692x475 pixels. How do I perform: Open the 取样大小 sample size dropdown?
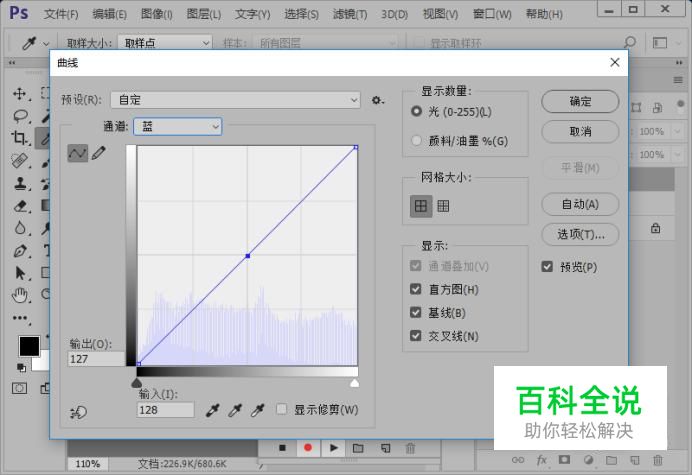[x=165, y=43]
